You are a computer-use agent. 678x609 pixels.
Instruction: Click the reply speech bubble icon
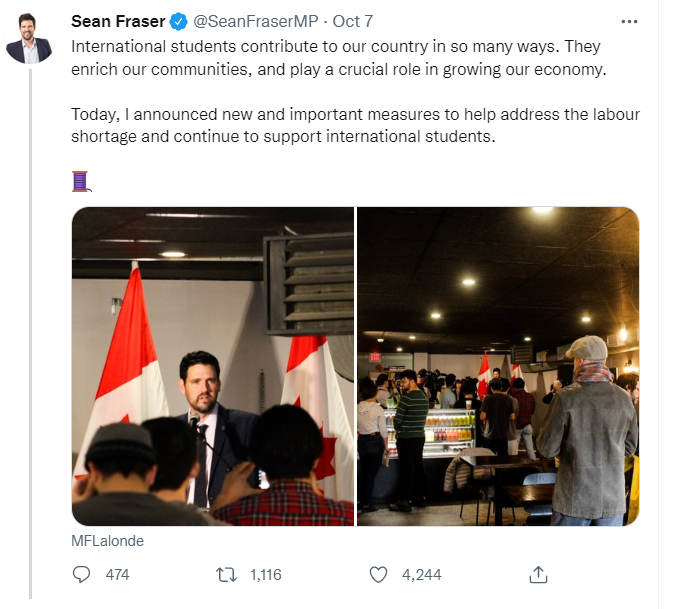click(x=81, y=575)
